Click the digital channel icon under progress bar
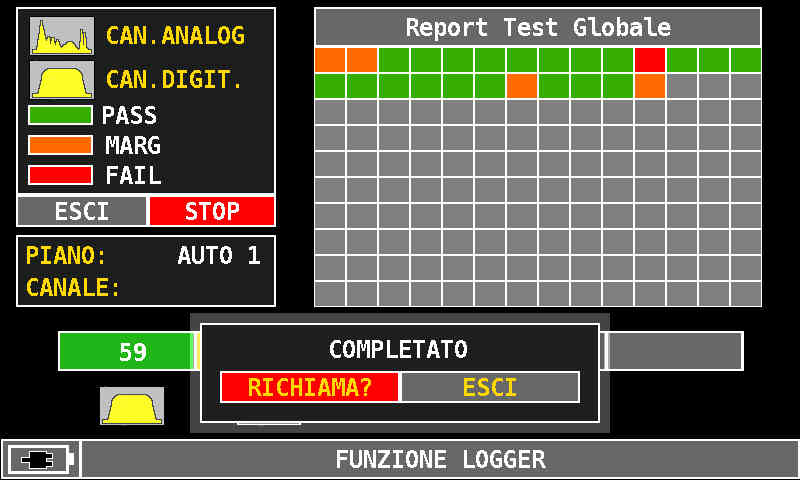This screenshot has height=480, width=800. click(132, 406)
